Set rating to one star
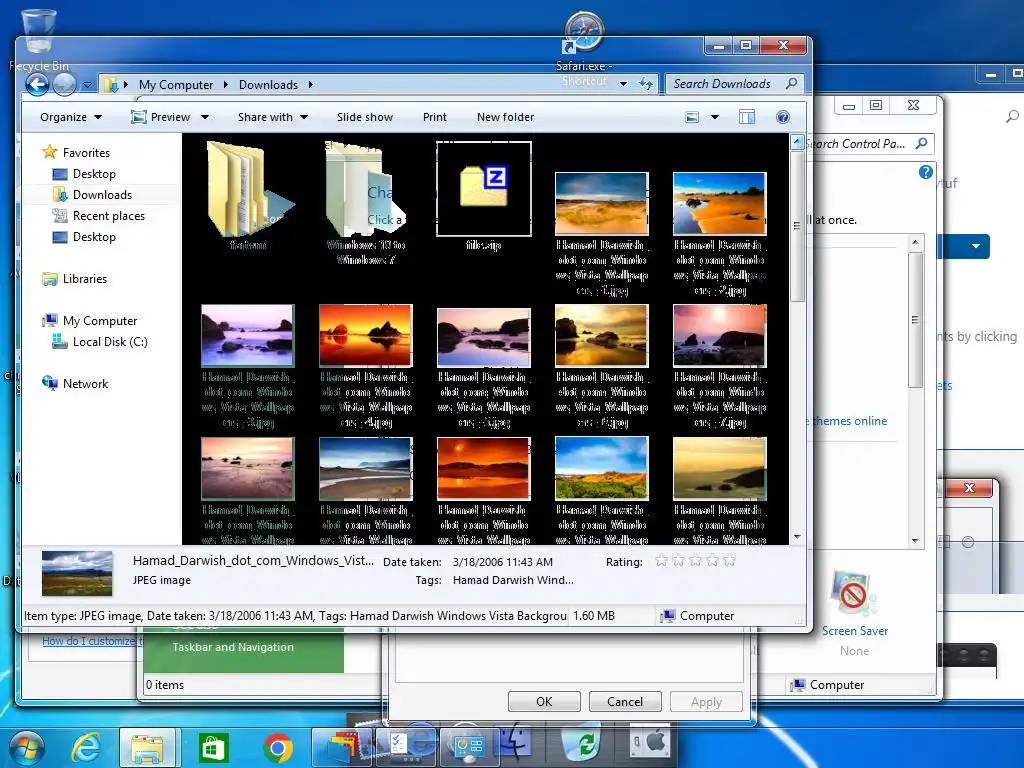Screen dimensions: 1024x768 [662, 560]
